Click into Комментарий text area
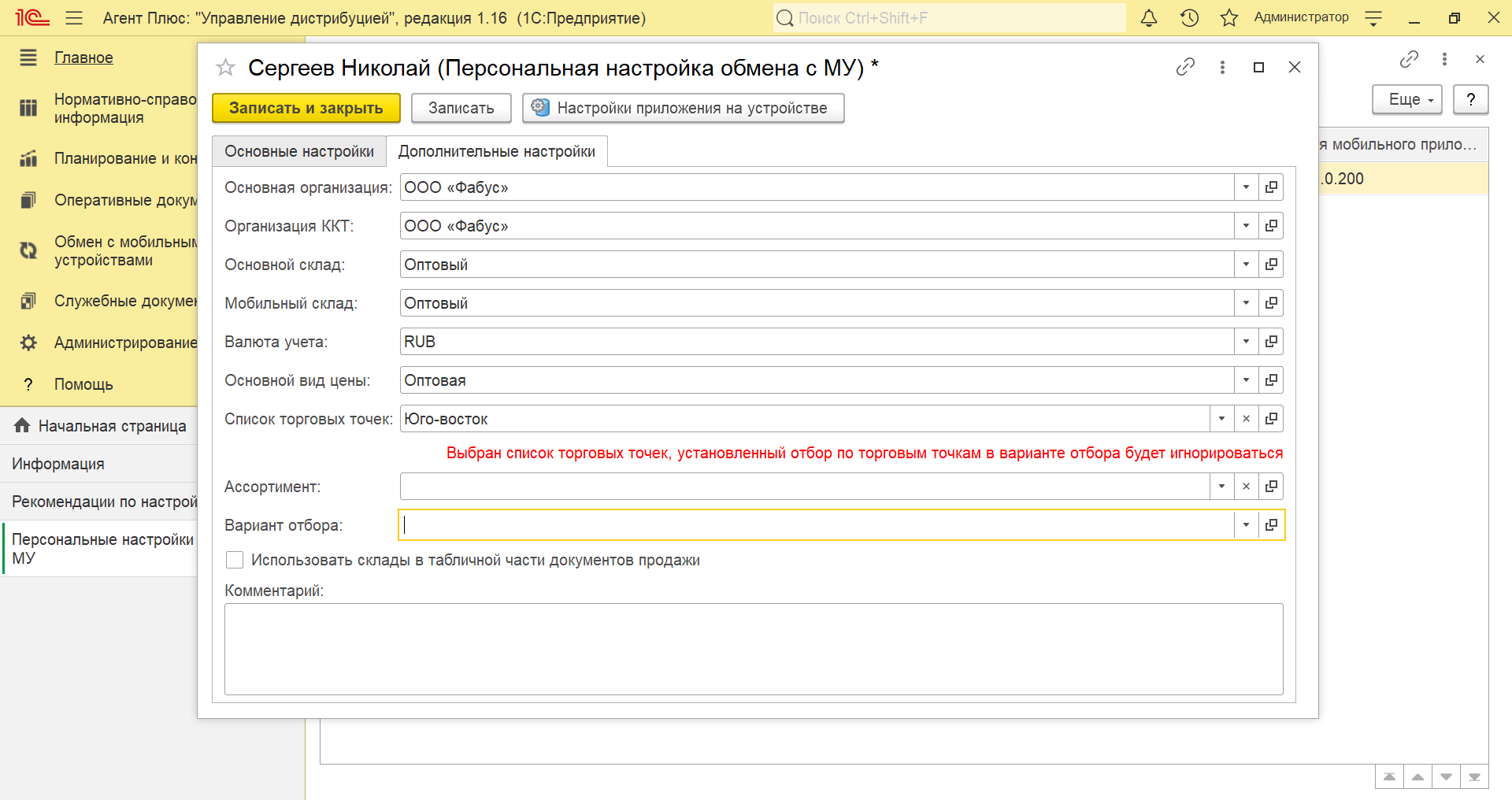Screen dimensions: 1512x800 coord(754,649)
